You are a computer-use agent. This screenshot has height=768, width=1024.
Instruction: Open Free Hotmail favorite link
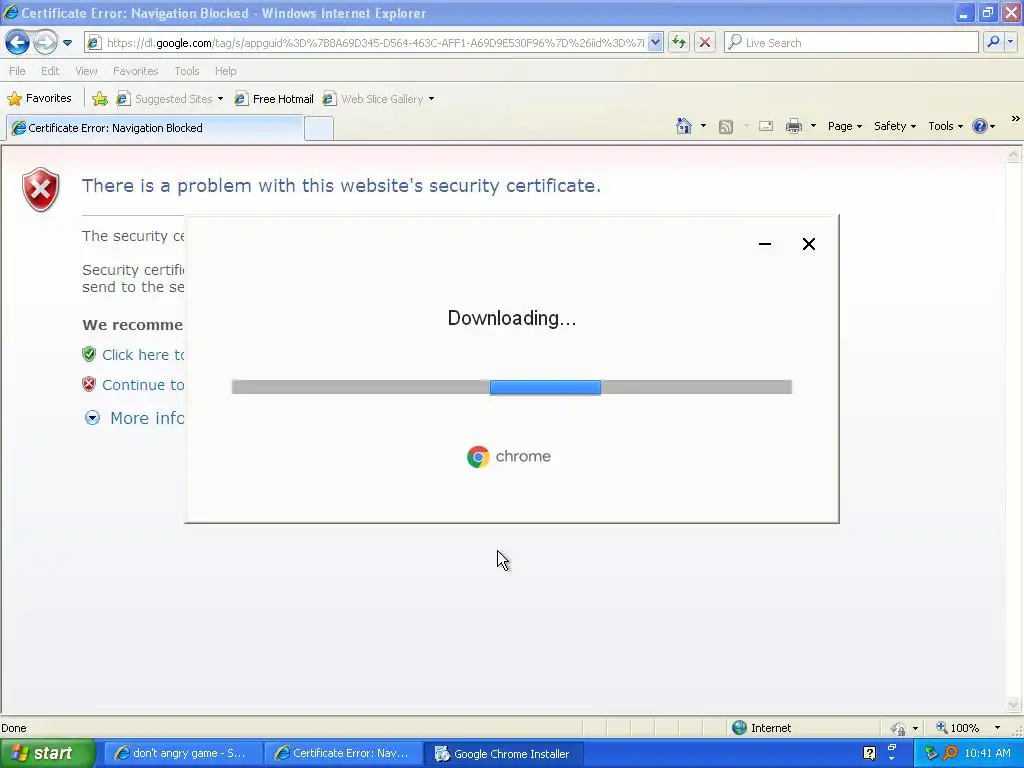pos(274,99)
